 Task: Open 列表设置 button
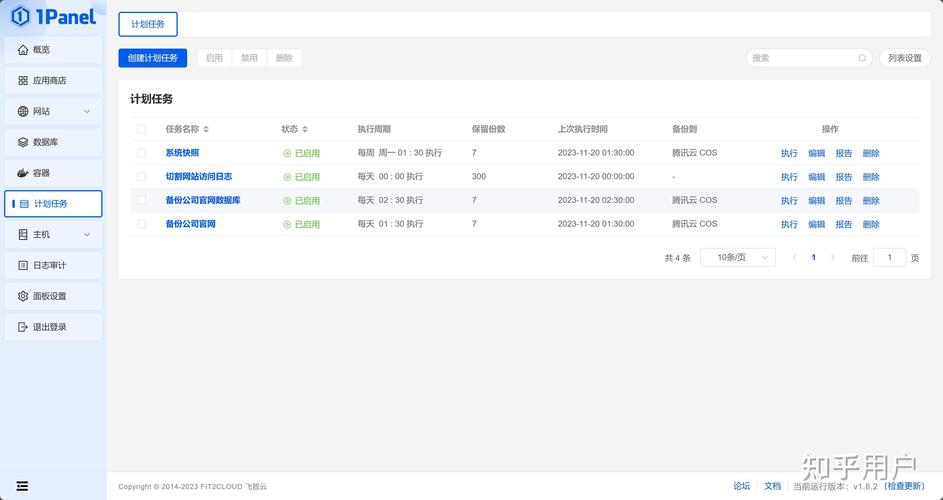pyautogui.click(x=905, y=58)
